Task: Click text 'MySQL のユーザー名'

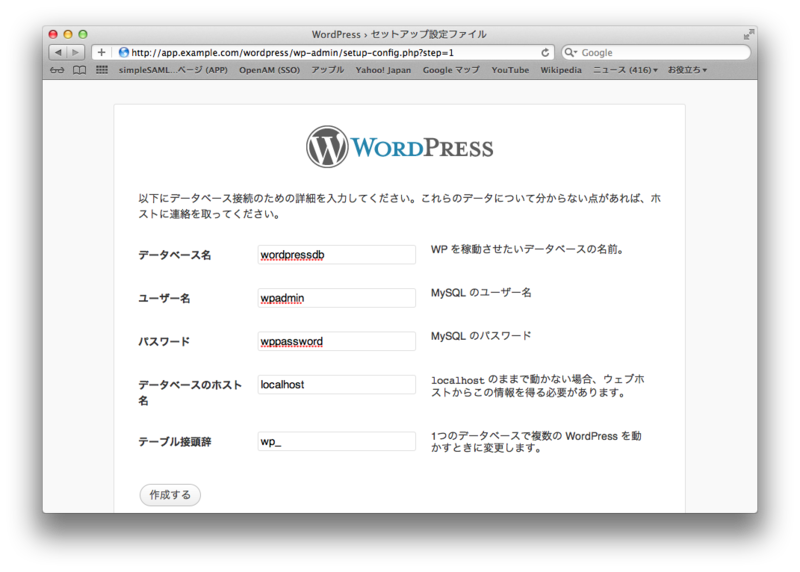Action: [481, 293]
